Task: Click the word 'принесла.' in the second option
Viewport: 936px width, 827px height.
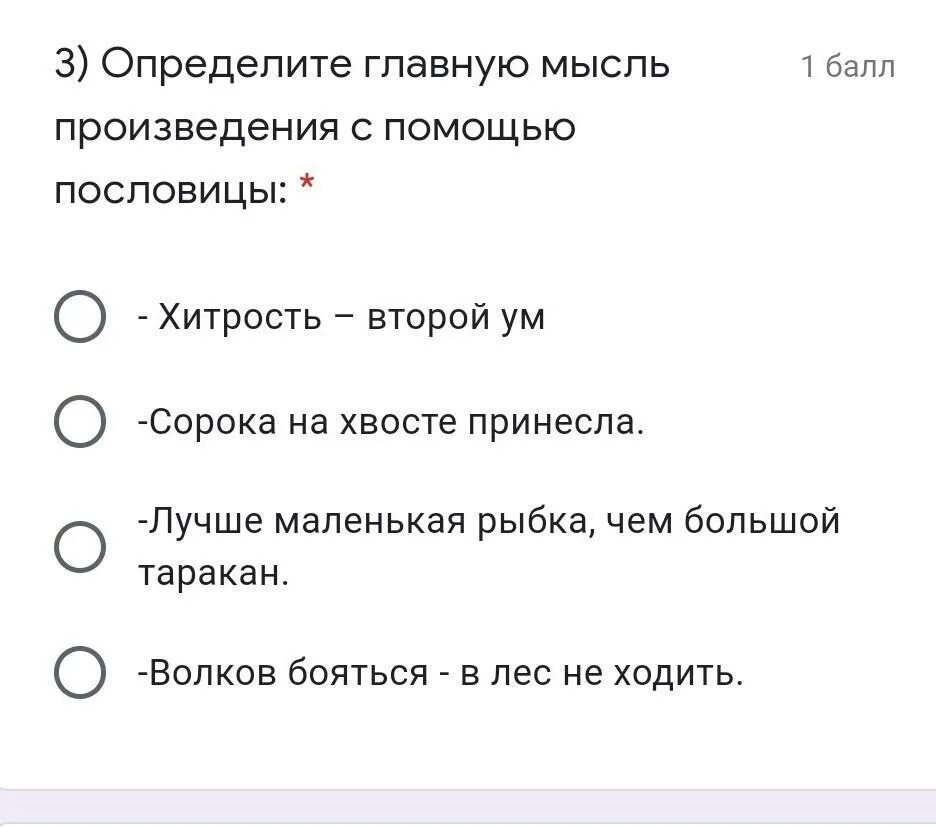Action: 556,424
